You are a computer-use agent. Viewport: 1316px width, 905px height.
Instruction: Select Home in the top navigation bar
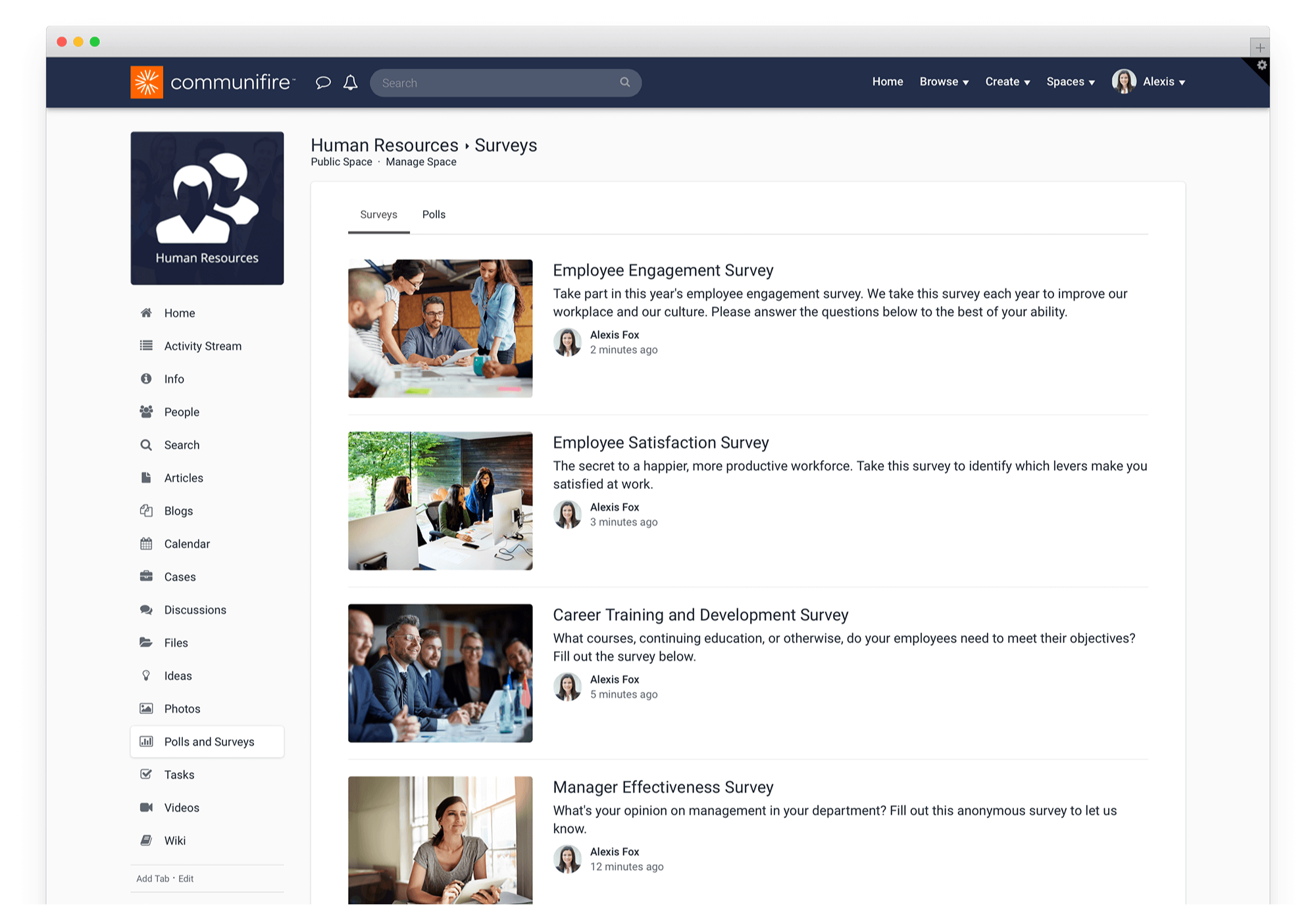[x=887, y=82]
